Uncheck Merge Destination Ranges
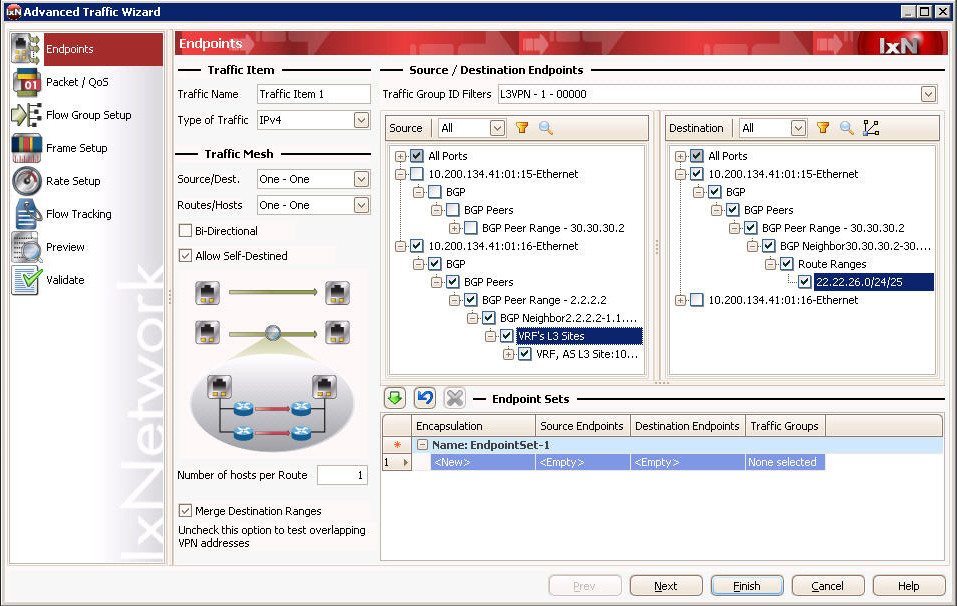 click(185, 510)
